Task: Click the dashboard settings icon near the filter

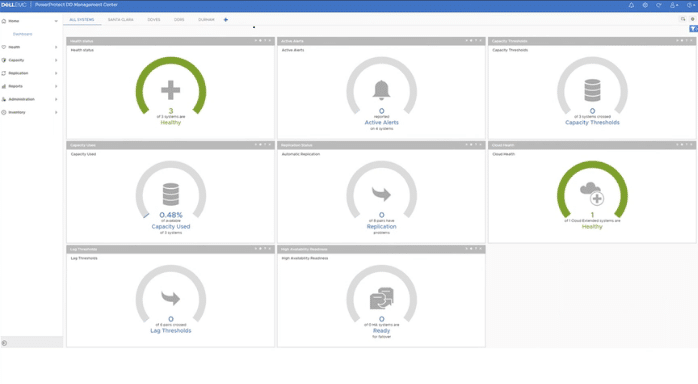Action: click(x=693, y=19)
